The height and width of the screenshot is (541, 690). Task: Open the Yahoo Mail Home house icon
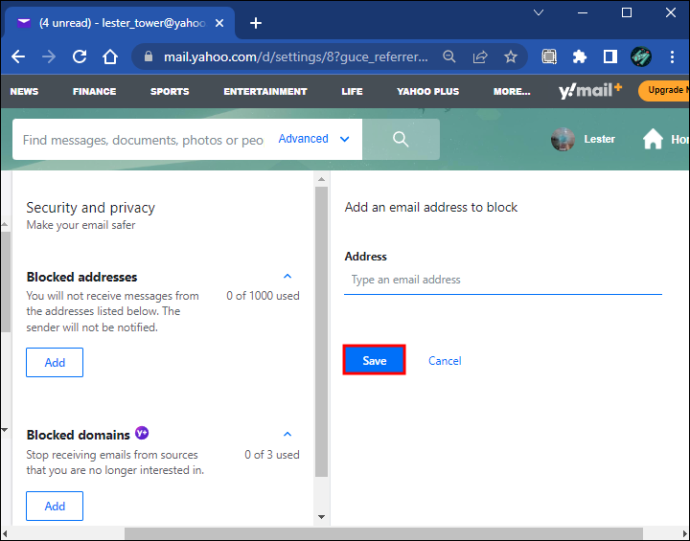653,139
